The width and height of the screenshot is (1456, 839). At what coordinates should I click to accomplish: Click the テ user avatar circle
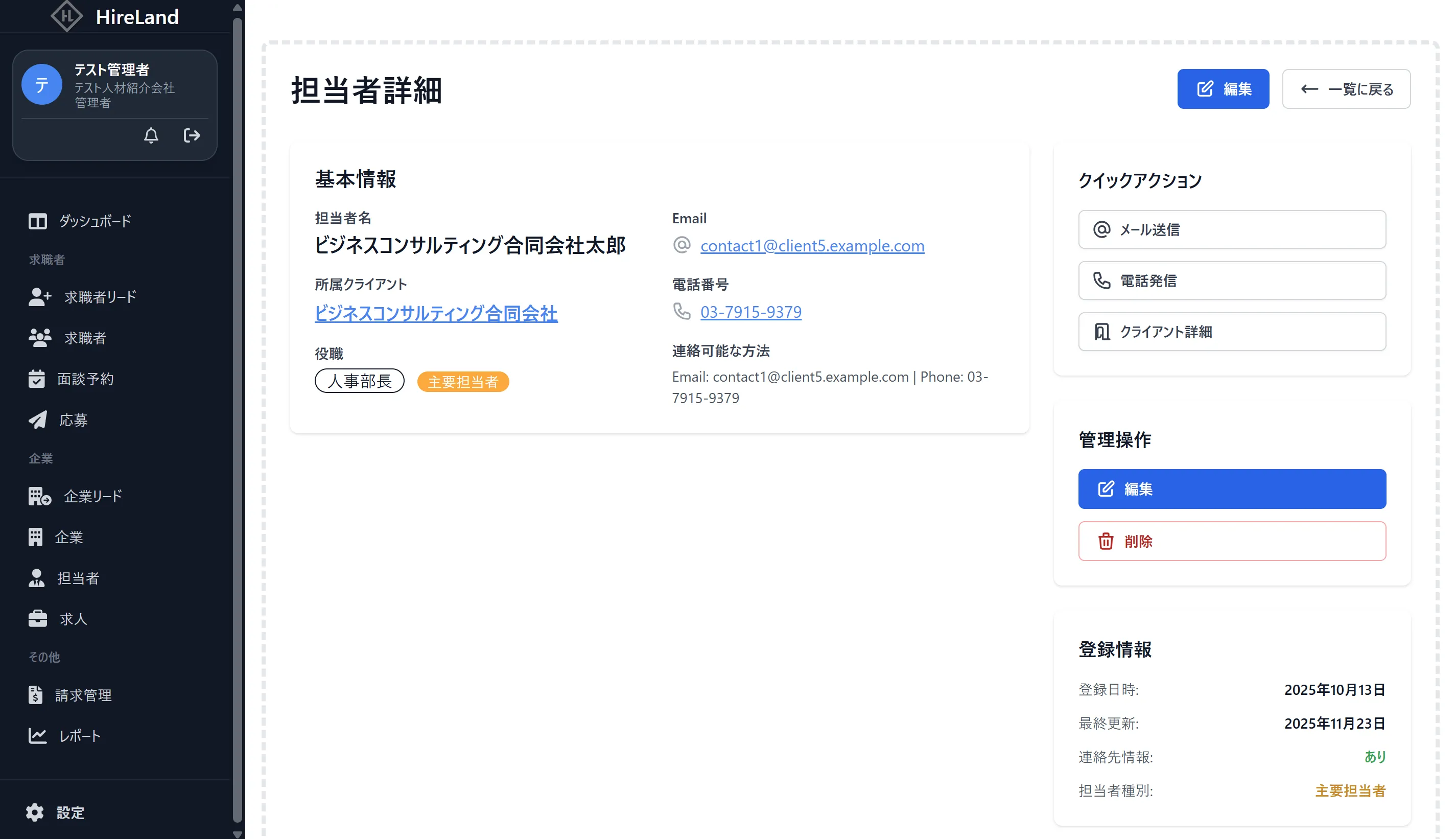[41, 85]
